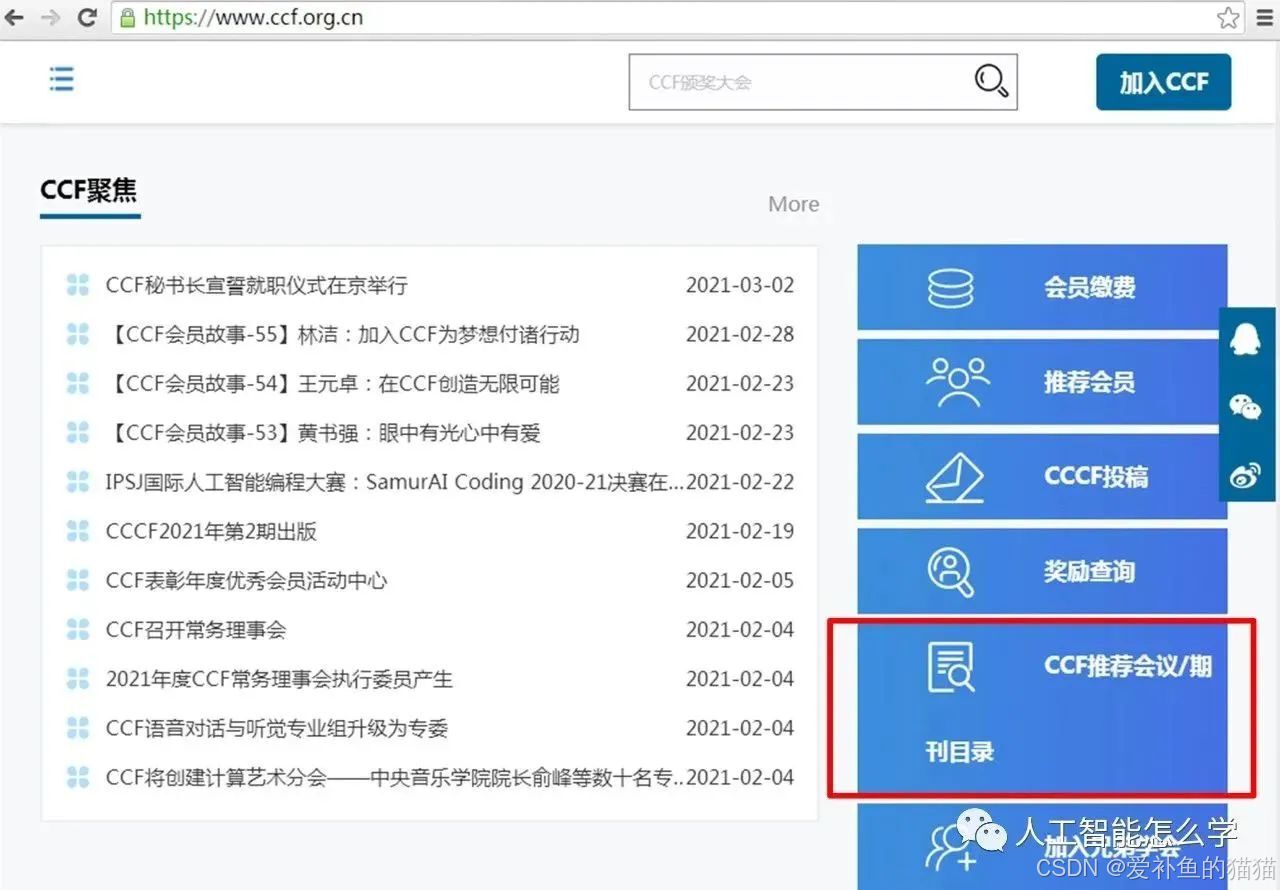Open WeChat icon on the side bar
This screenshot has width=1280, height=890.
coord(1245,407)
